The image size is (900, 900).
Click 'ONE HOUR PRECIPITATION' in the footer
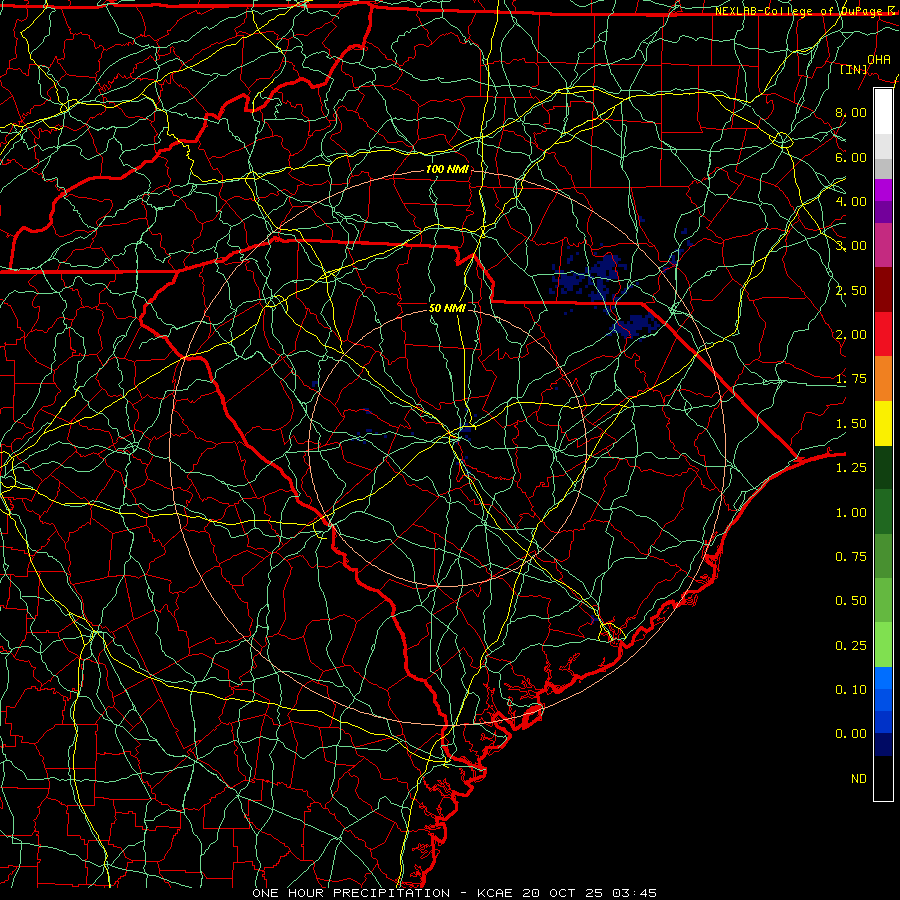click(x=351, y=893)
